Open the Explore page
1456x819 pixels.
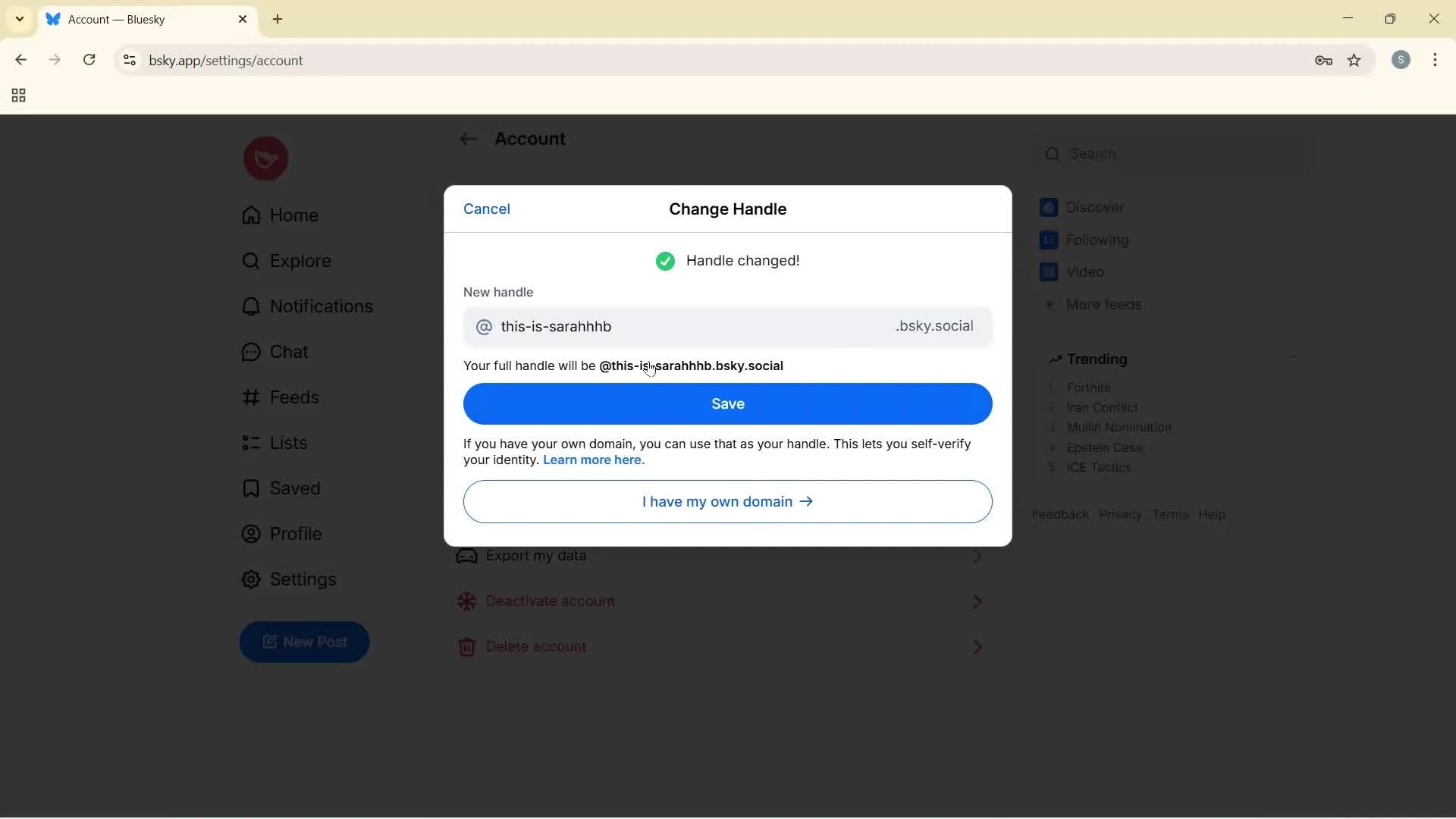[x=300, y=261]
